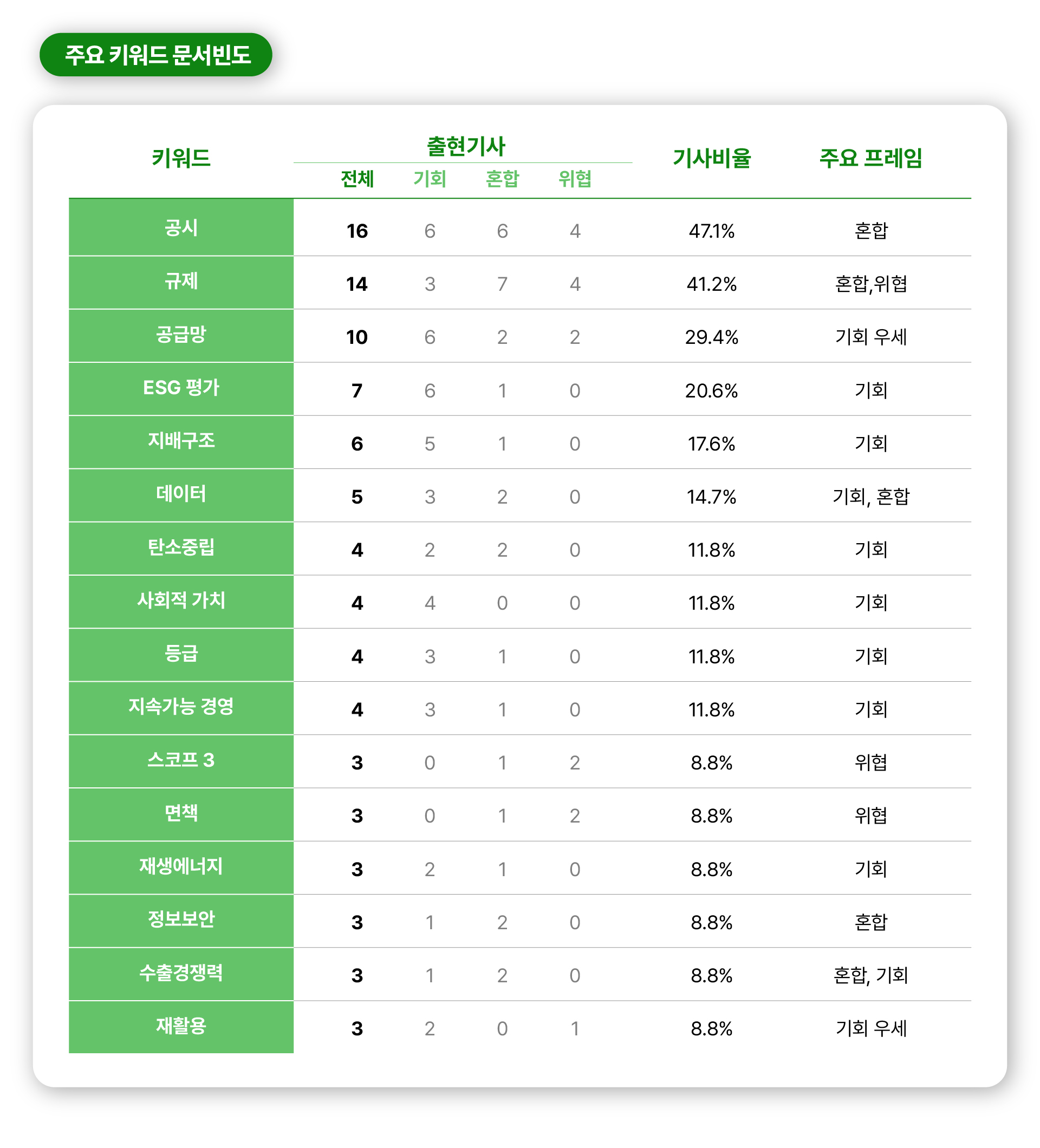Click the 공급망 keyword cell
Screen dimensions: 1040x1148
coord(181,336)
